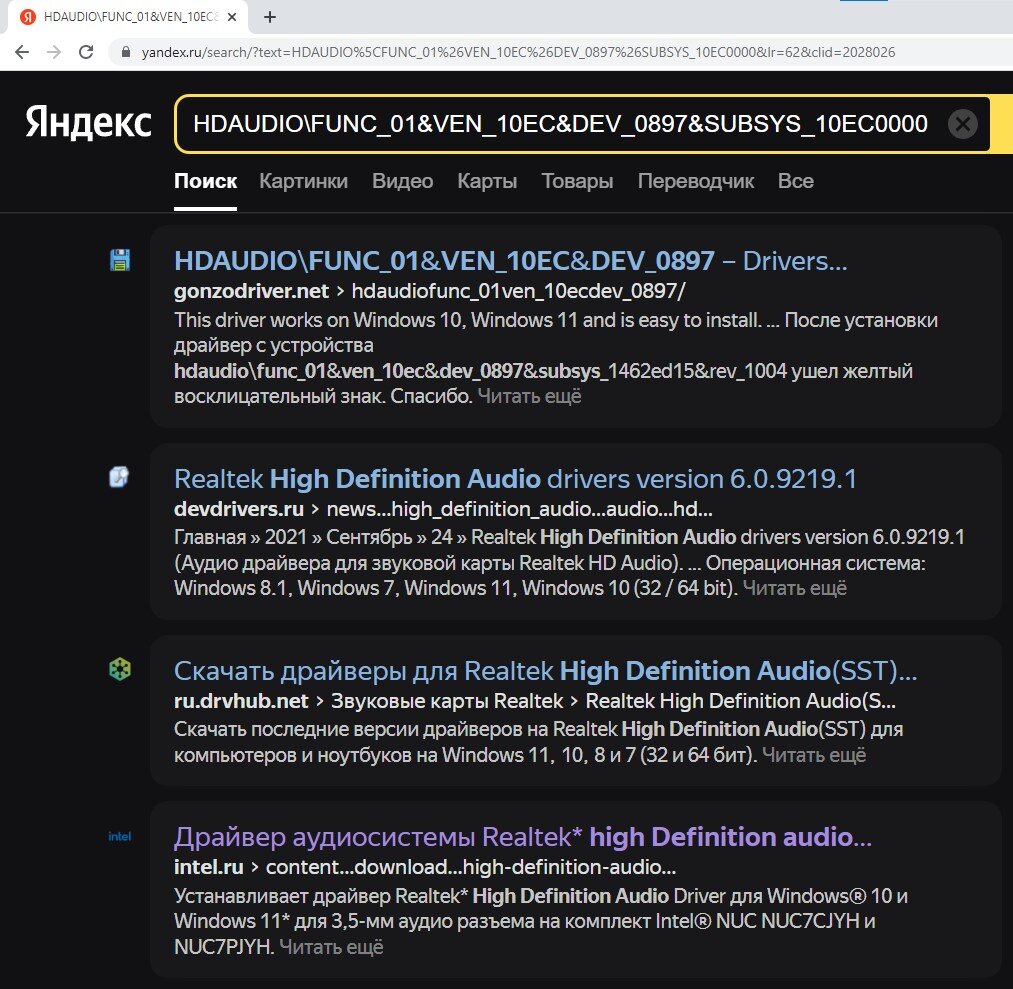Click the Яндекс logo
The width and height of the screenshot is (1013, 989).
coord(89,122)
